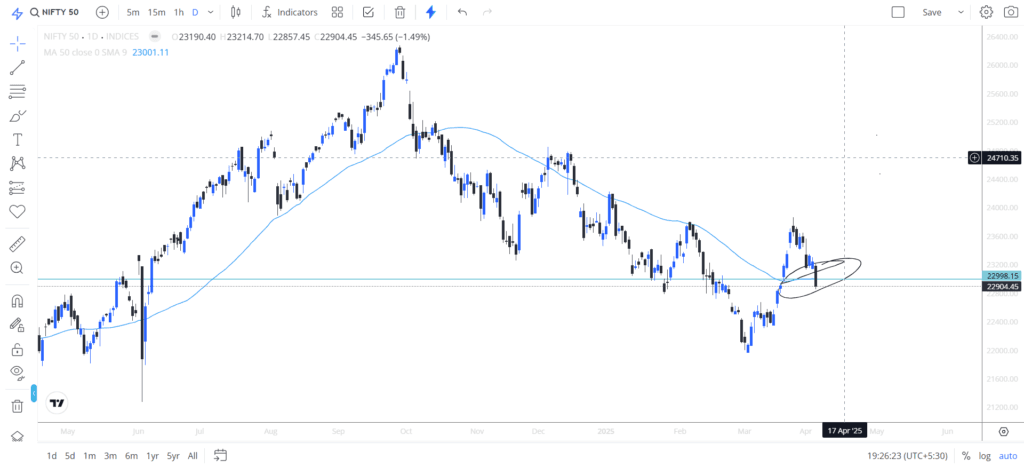Open chart settings gear icon
Viewport: 1024px width, 467px height.
coord(986,12)
